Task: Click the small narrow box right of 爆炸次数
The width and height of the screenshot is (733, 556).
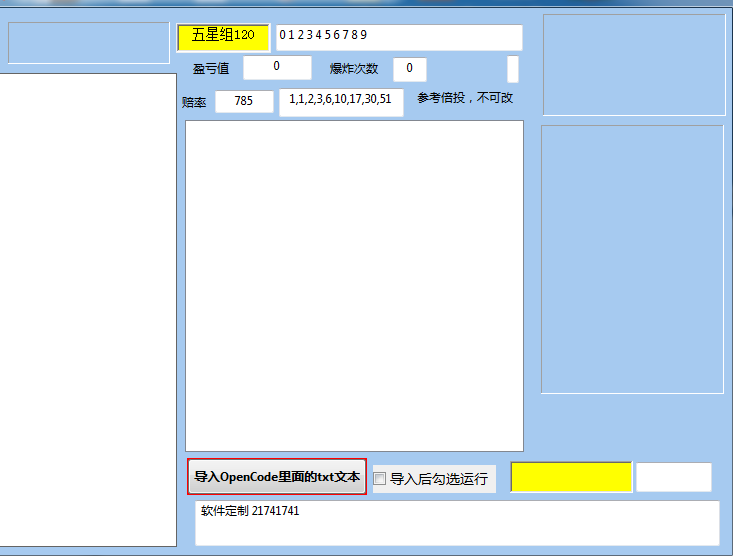Action: [x=513, y=69]
